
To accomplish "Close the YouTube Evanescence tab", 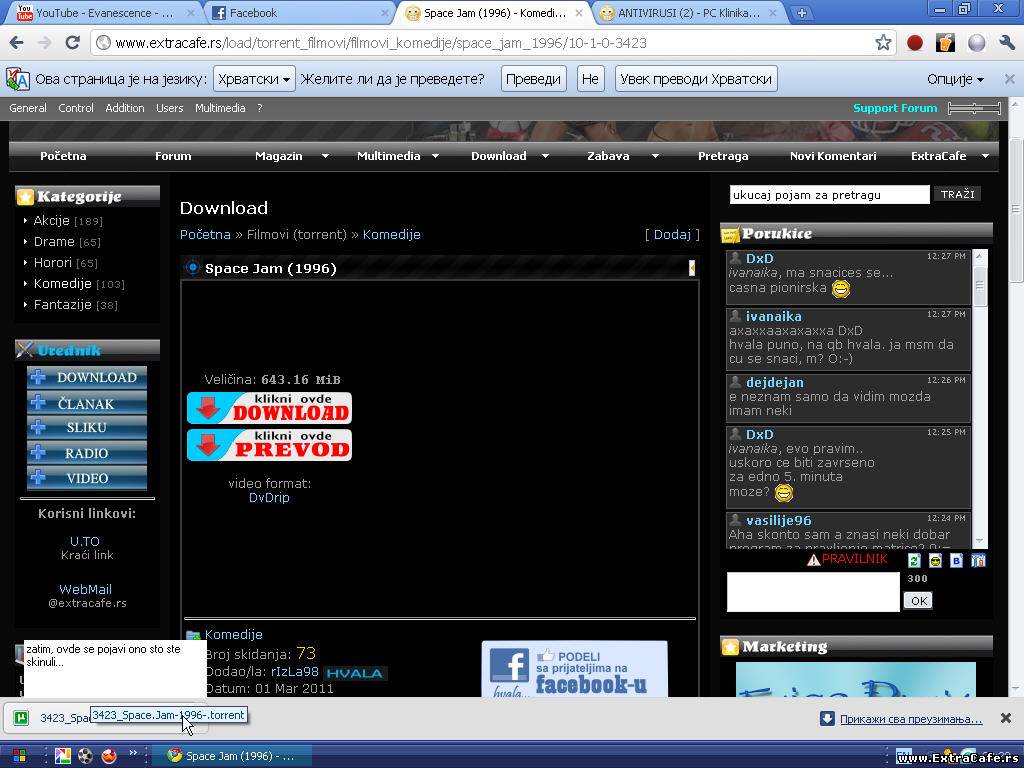I will click(x=191, y=12).
